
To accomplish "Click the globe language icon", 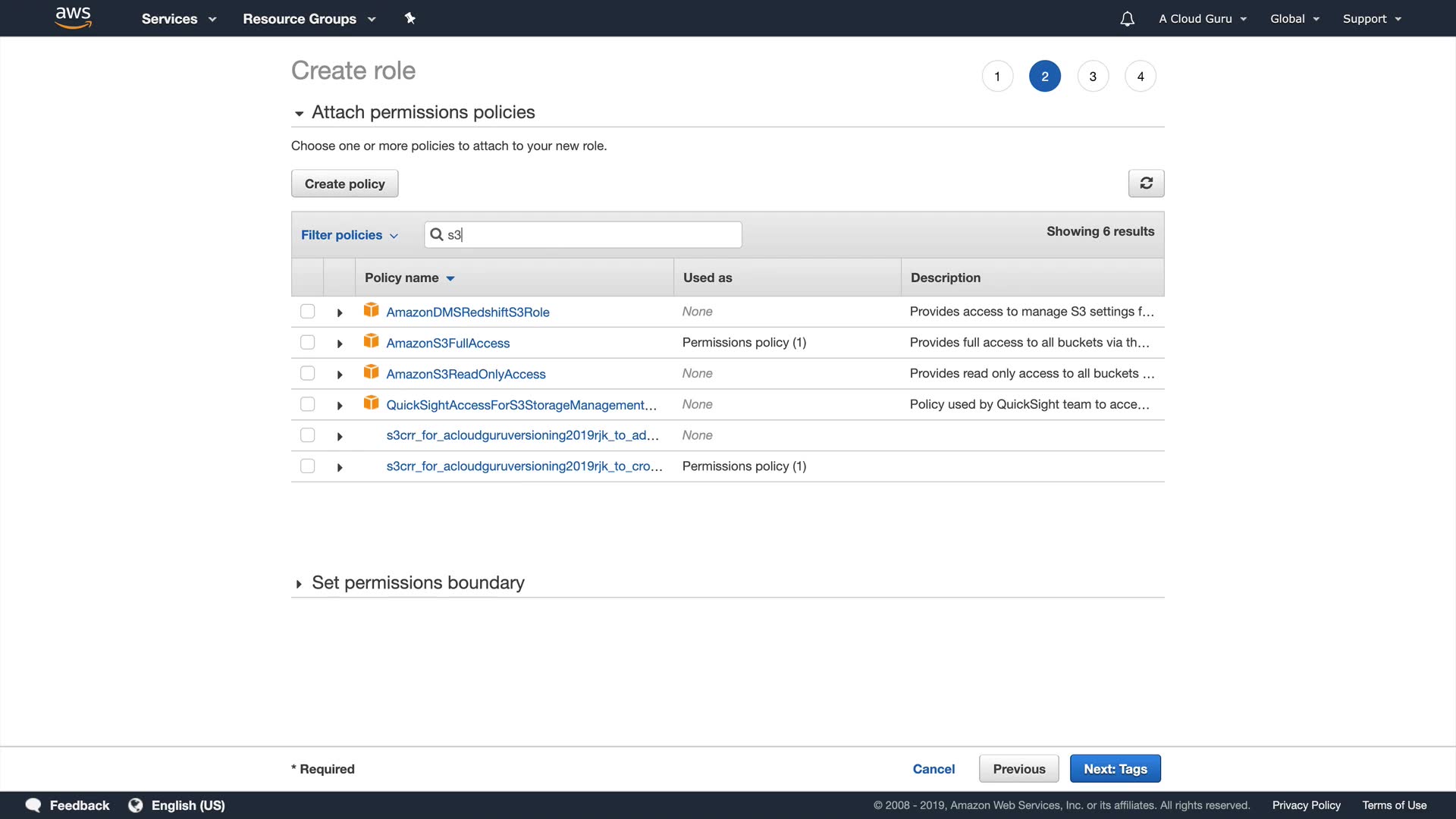I will click(136, 805).
